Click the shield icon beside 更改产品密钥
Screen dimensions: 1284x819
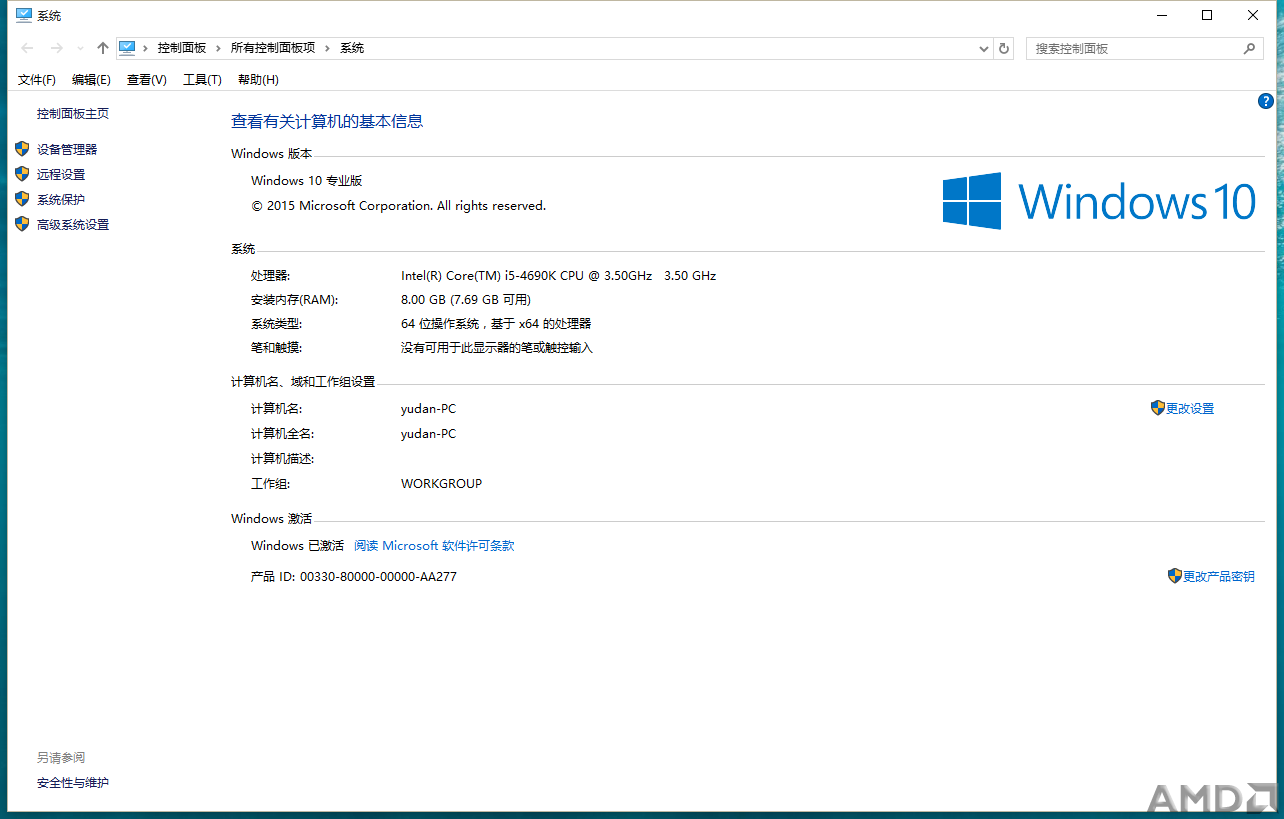(x=1175, y=576)
